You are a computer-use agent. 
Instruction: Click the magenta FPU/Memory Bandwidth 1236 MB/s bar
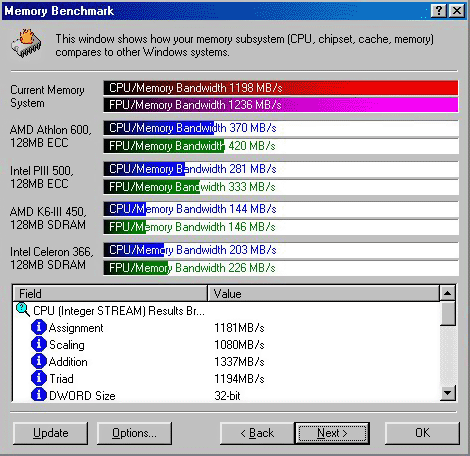pos(281,105)
